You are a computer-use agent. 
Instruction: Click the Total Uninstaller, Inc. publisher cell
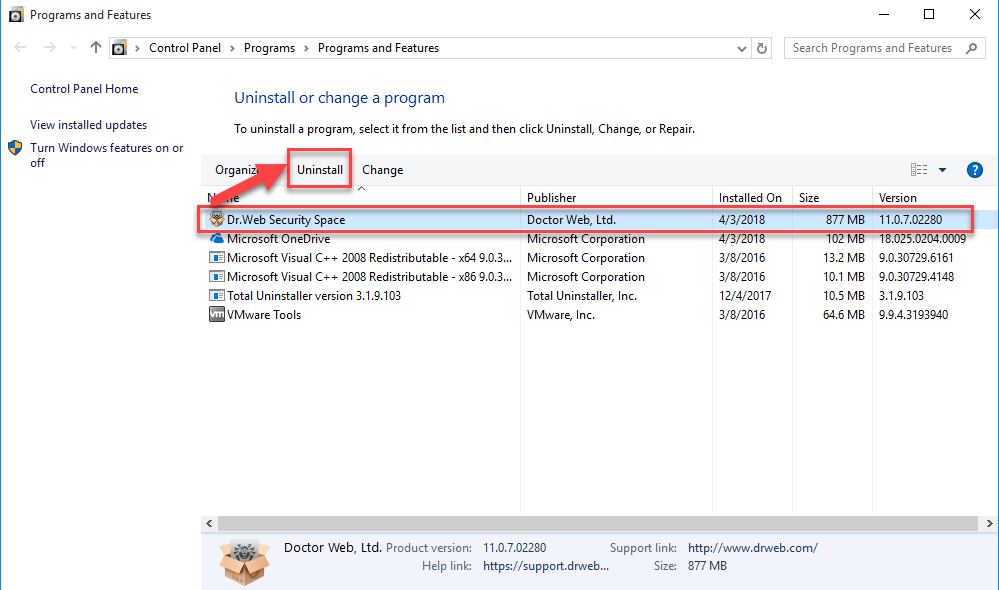[582, 296]
